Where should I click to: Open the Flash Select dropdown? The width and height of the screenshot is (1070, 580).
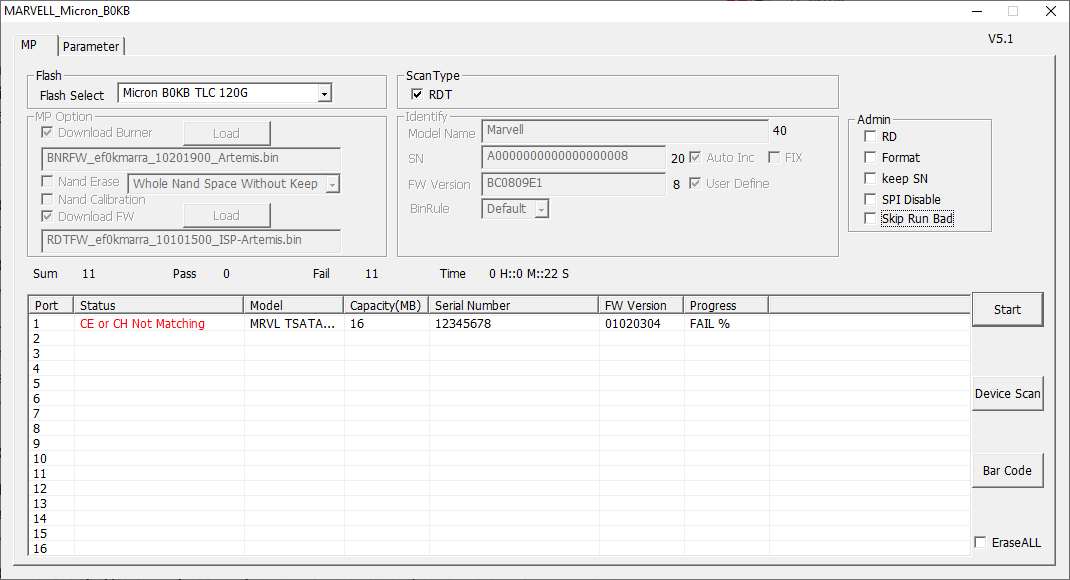click(325, 93)
